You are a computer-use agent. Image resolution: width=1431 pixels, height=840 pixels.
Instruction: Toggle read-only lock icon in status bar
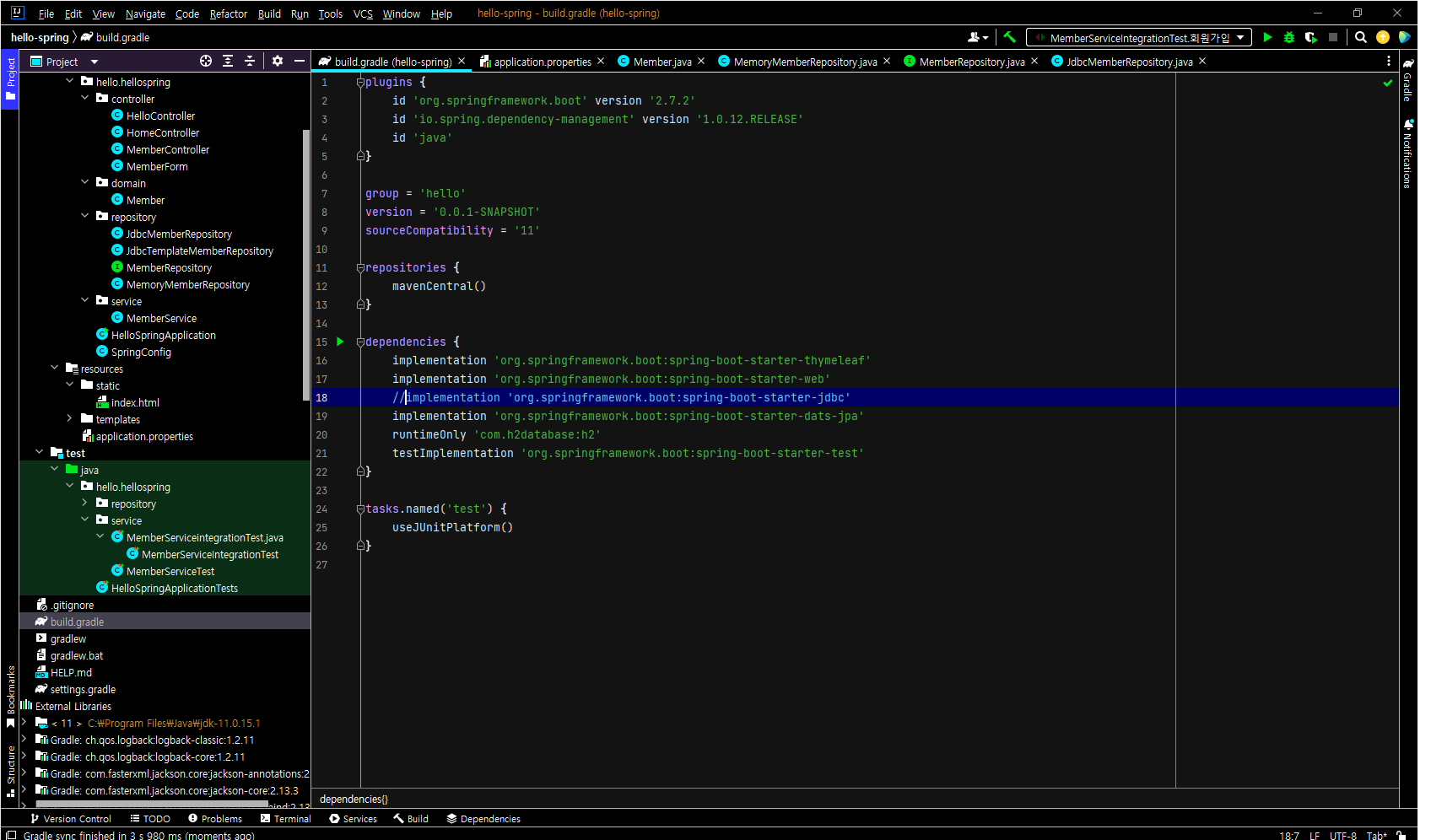pyautogui.click(x=1401, y=835)
